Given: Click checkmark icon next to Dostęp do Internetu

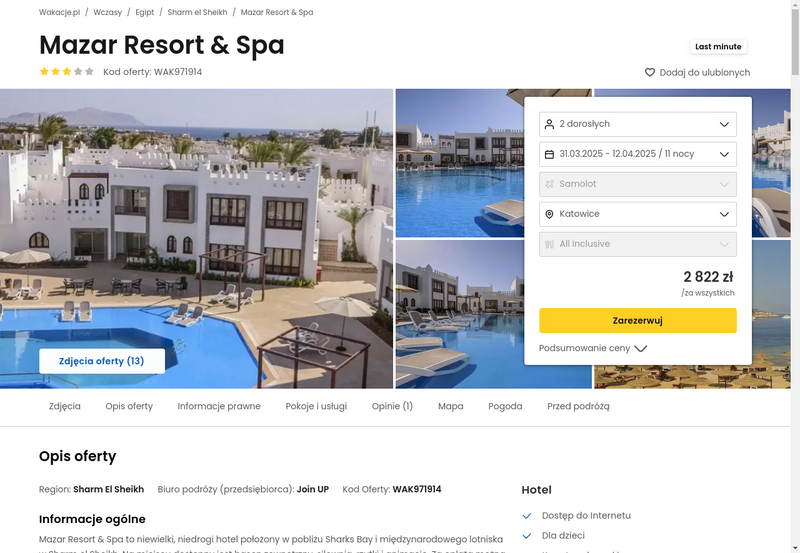Looking at the screenshot, I should coord(527,516).
